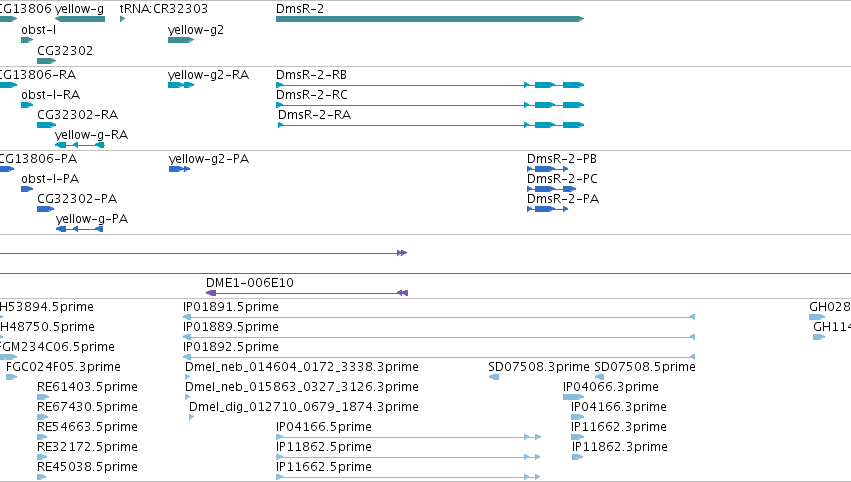Select the IP01892.5prime EST label
851x482 pixels.
231,347
